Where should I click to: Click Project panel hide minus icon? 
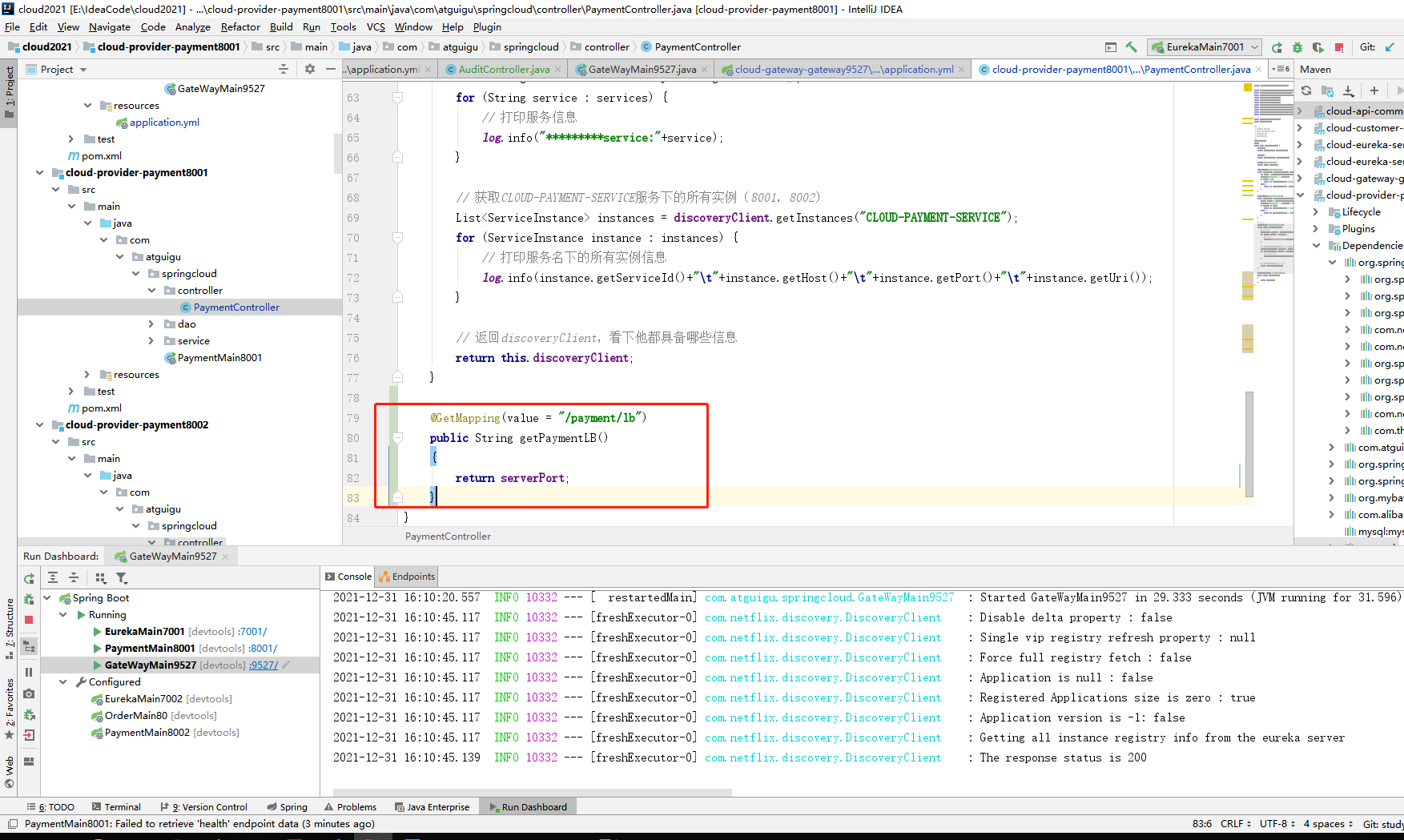[330, 69]
